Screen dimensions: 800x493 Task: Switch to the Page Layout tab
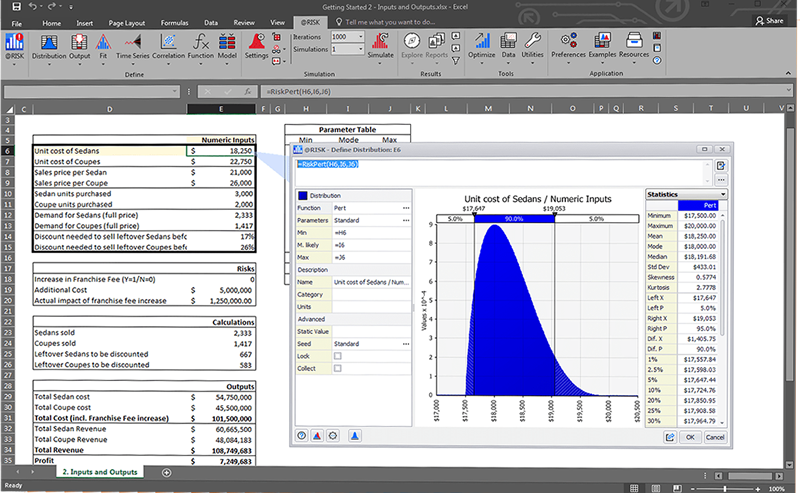click(x=127, y=23)
